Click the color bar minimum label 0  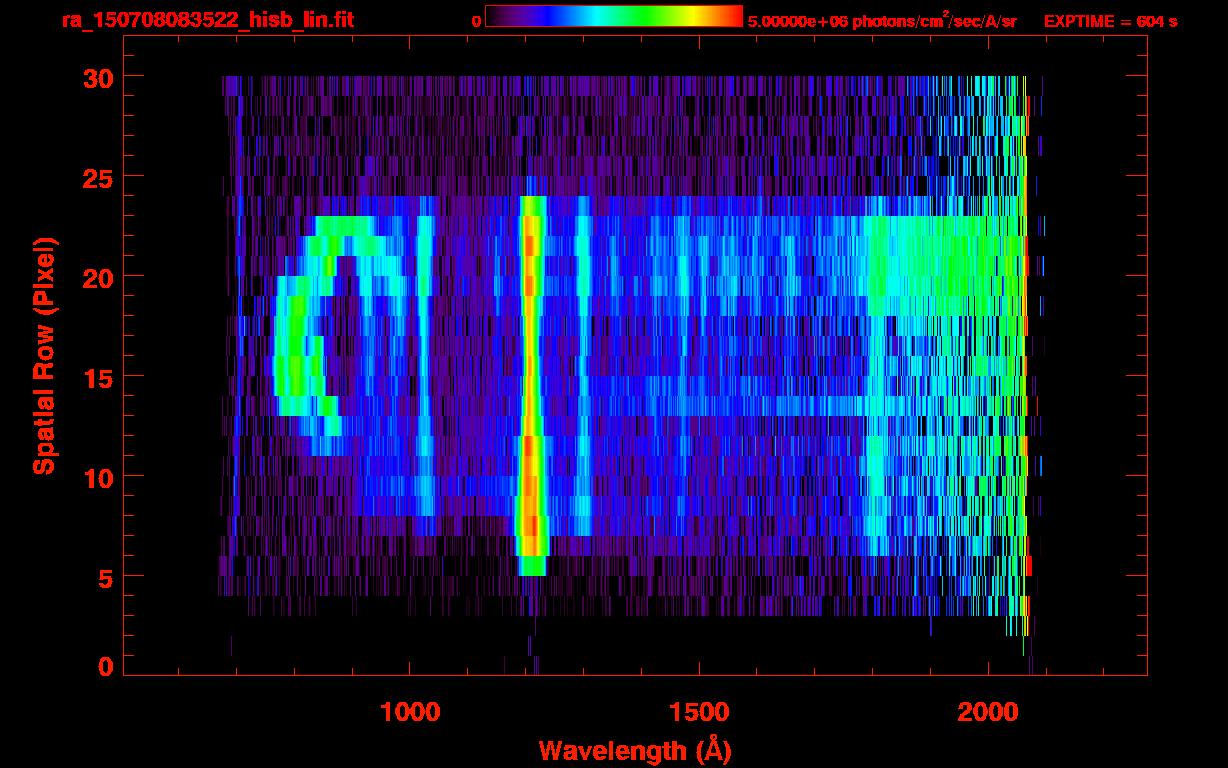476,21
